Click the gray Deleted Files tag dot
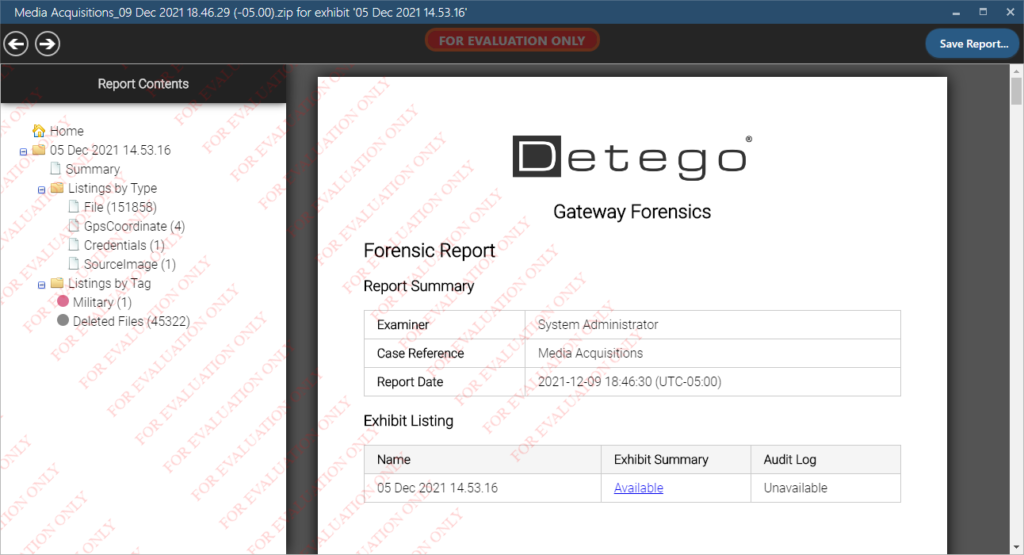1024x555 pixels. pos(63,320)
